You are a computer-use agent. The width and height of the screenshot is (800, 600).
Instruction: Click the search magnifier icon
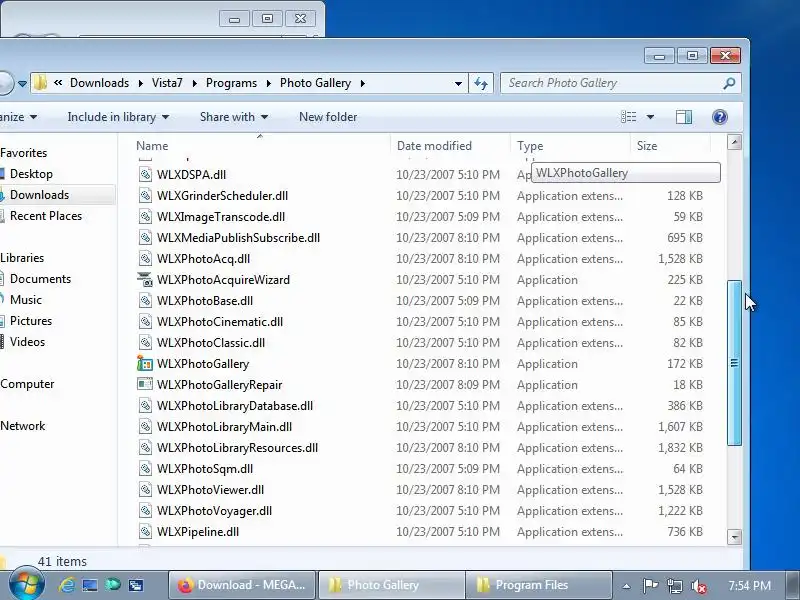tap(729, 83)
